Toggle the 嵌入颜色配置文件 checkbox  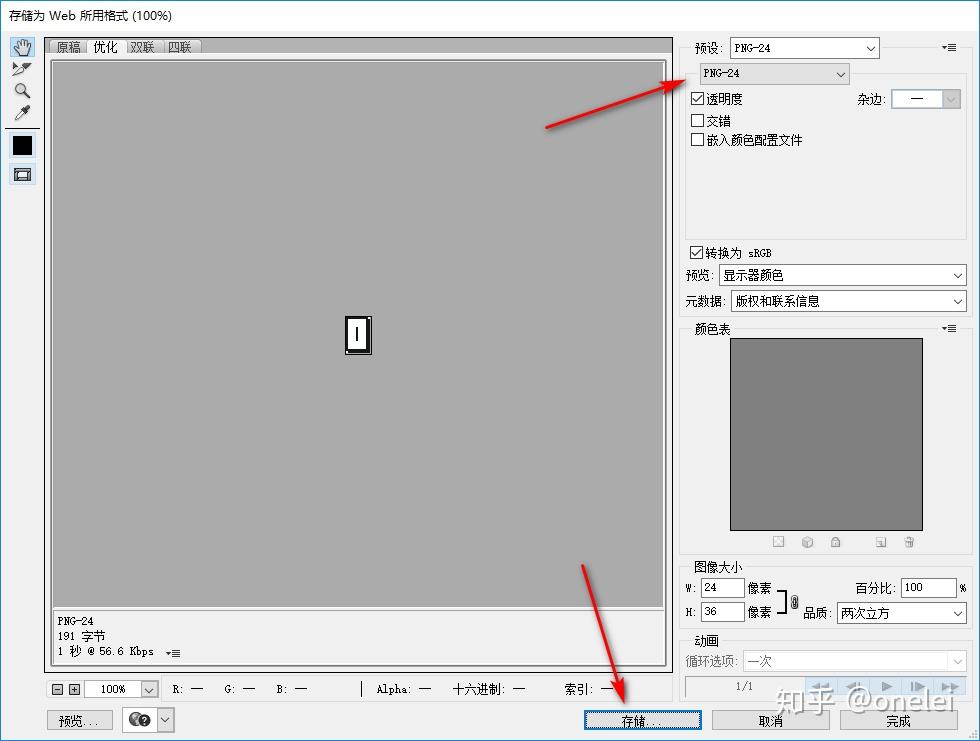697,140
